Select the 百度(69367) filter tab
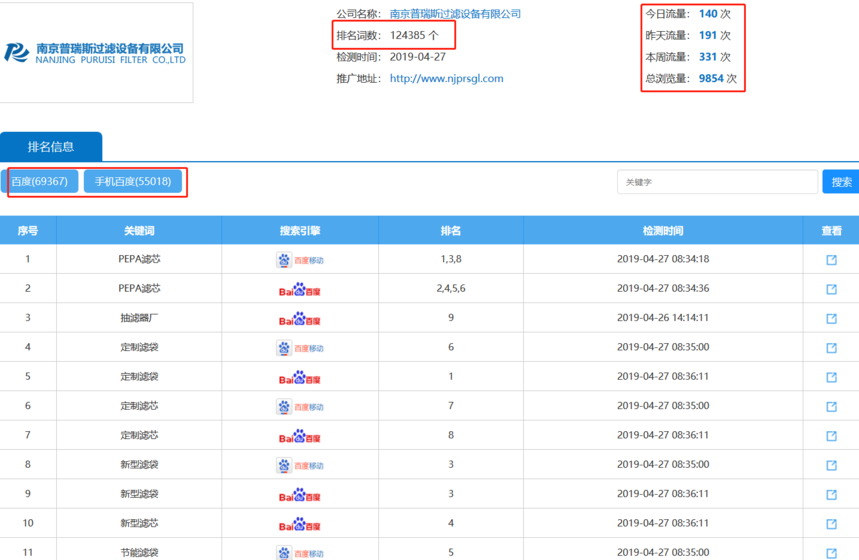The width and height of the screenshot is (859, 560). point(39,181)
